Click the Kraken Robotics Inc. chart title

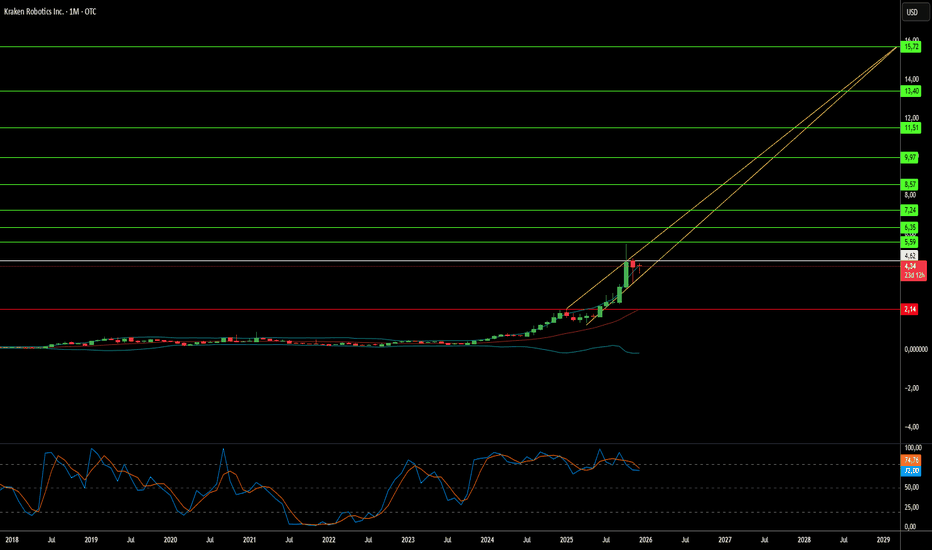pos(50,11)
